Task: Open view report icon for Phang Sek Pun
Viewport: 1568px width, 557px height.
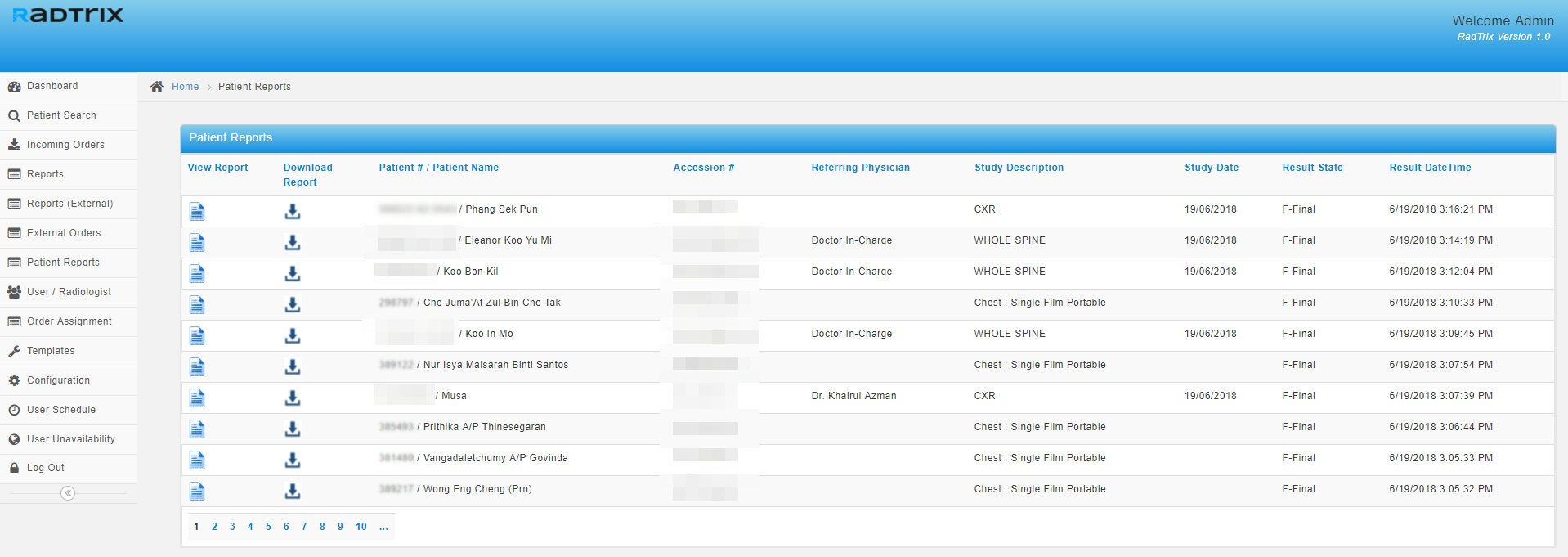Action: [197, 211]
